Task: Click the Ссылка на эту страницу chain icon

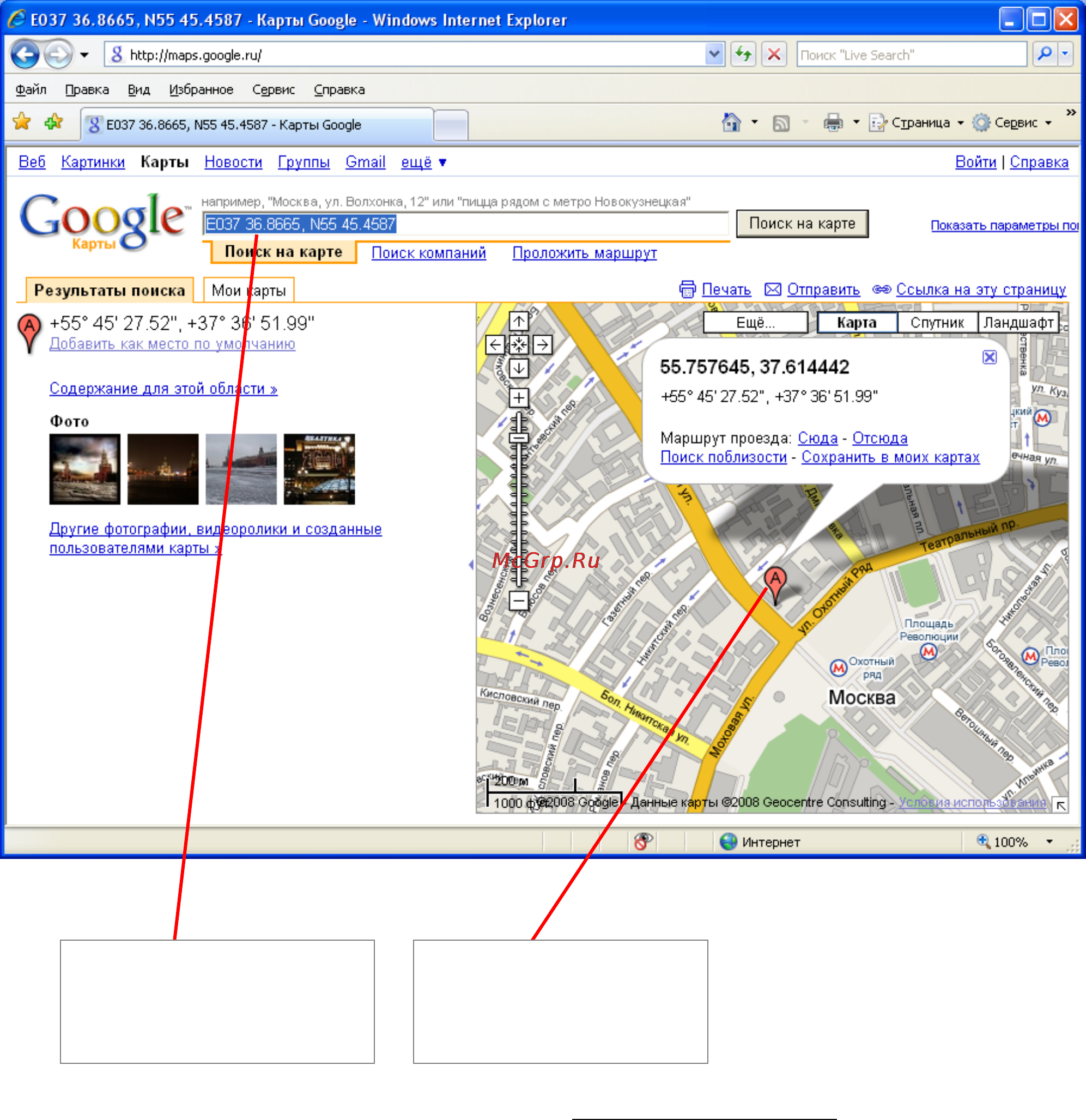Action: pos(882,290)
